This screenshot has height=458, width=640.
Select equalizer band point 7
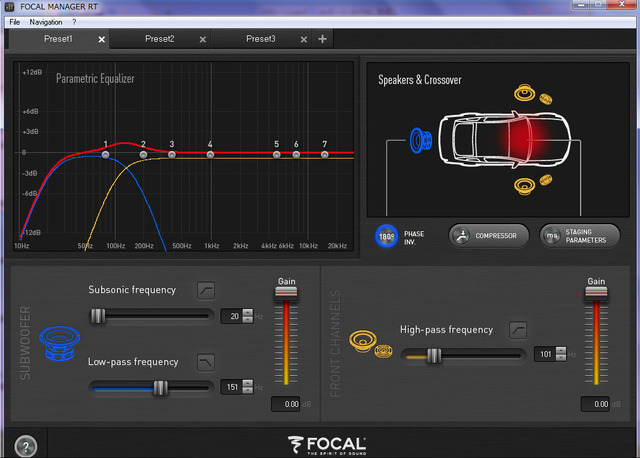click(x=324, y=155)
